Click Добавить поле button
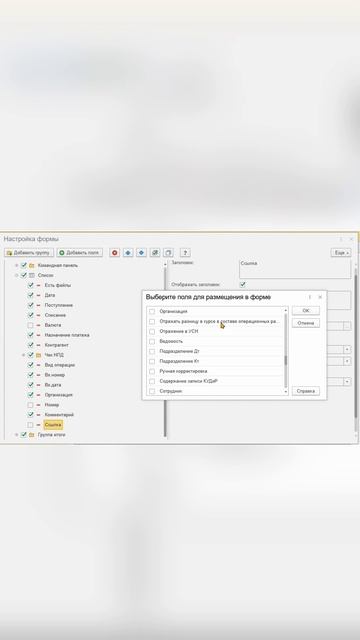 coord(80,253)
